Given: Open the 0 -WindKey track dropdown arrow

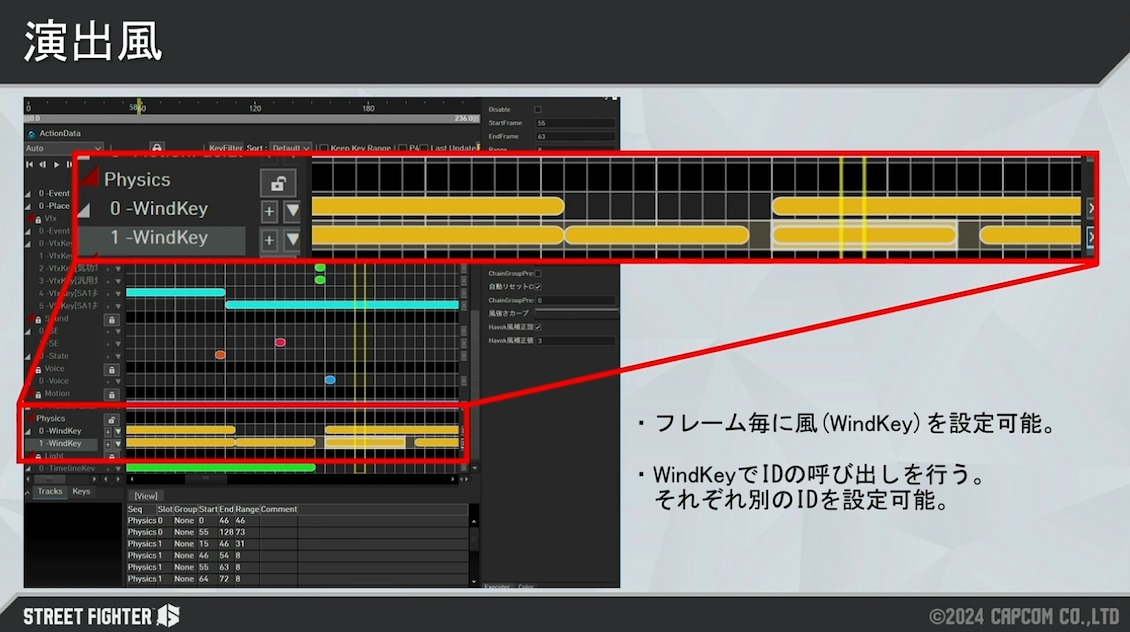Looking at the screenshot, I should pos(118,432).
